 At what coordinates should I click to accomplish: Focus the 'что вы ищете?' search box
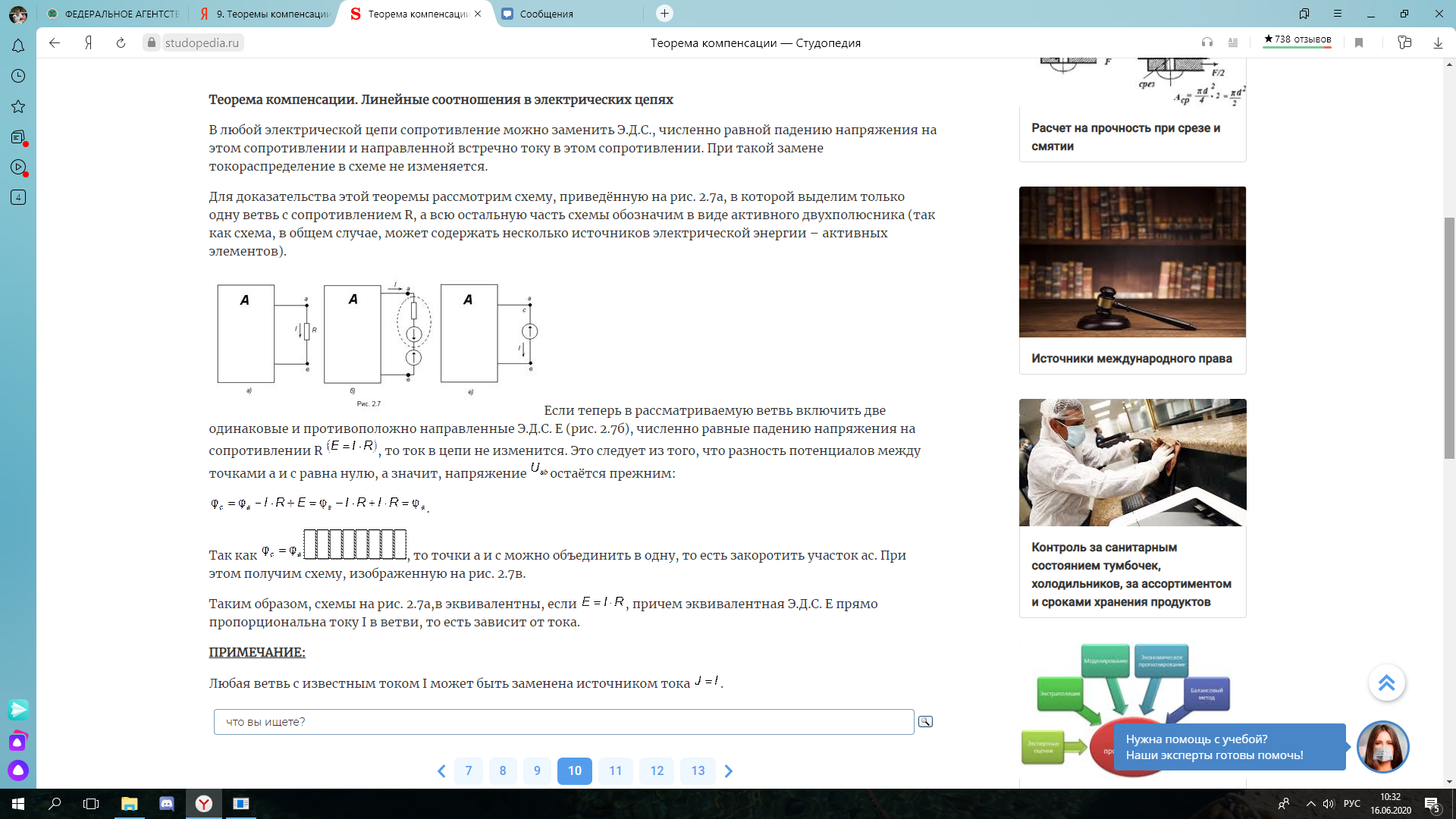(563, 722)
